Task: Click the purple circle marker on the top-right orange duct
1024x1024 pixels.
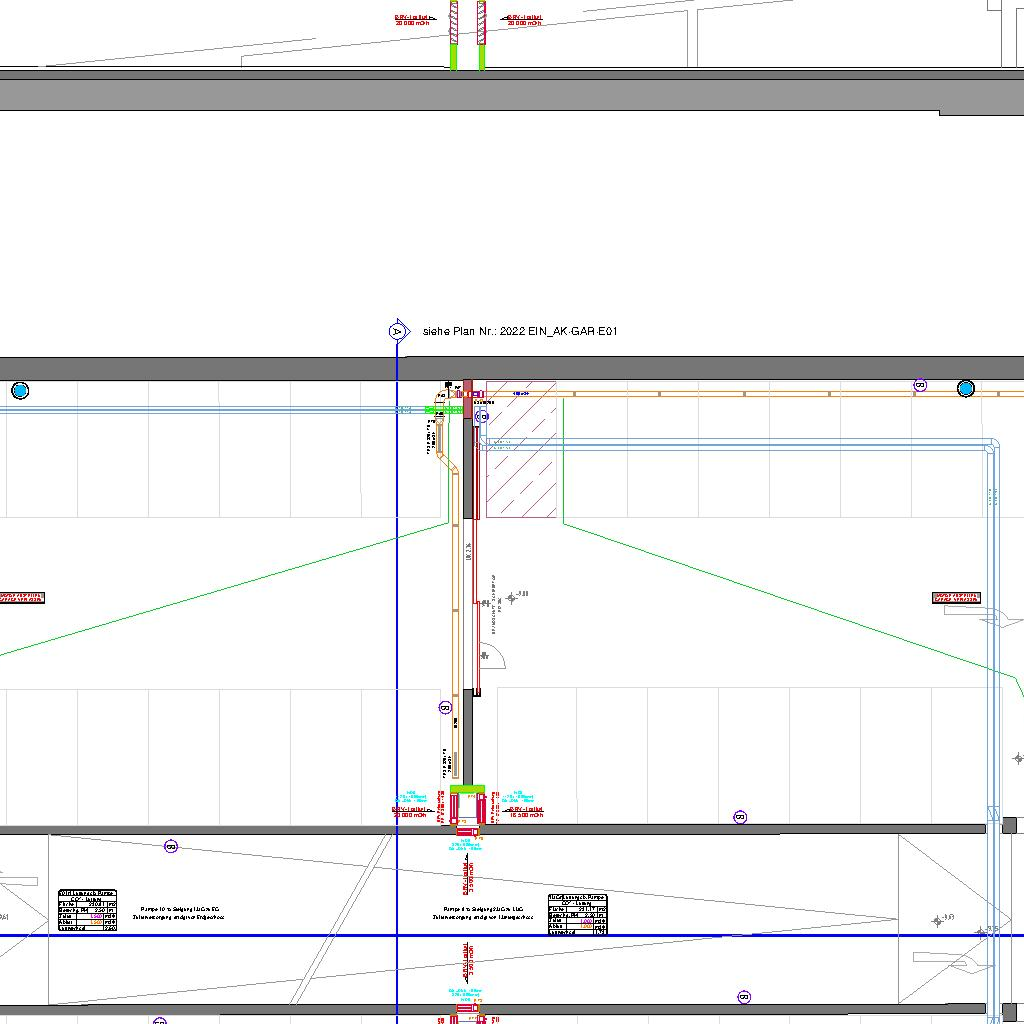Action: 920,385
